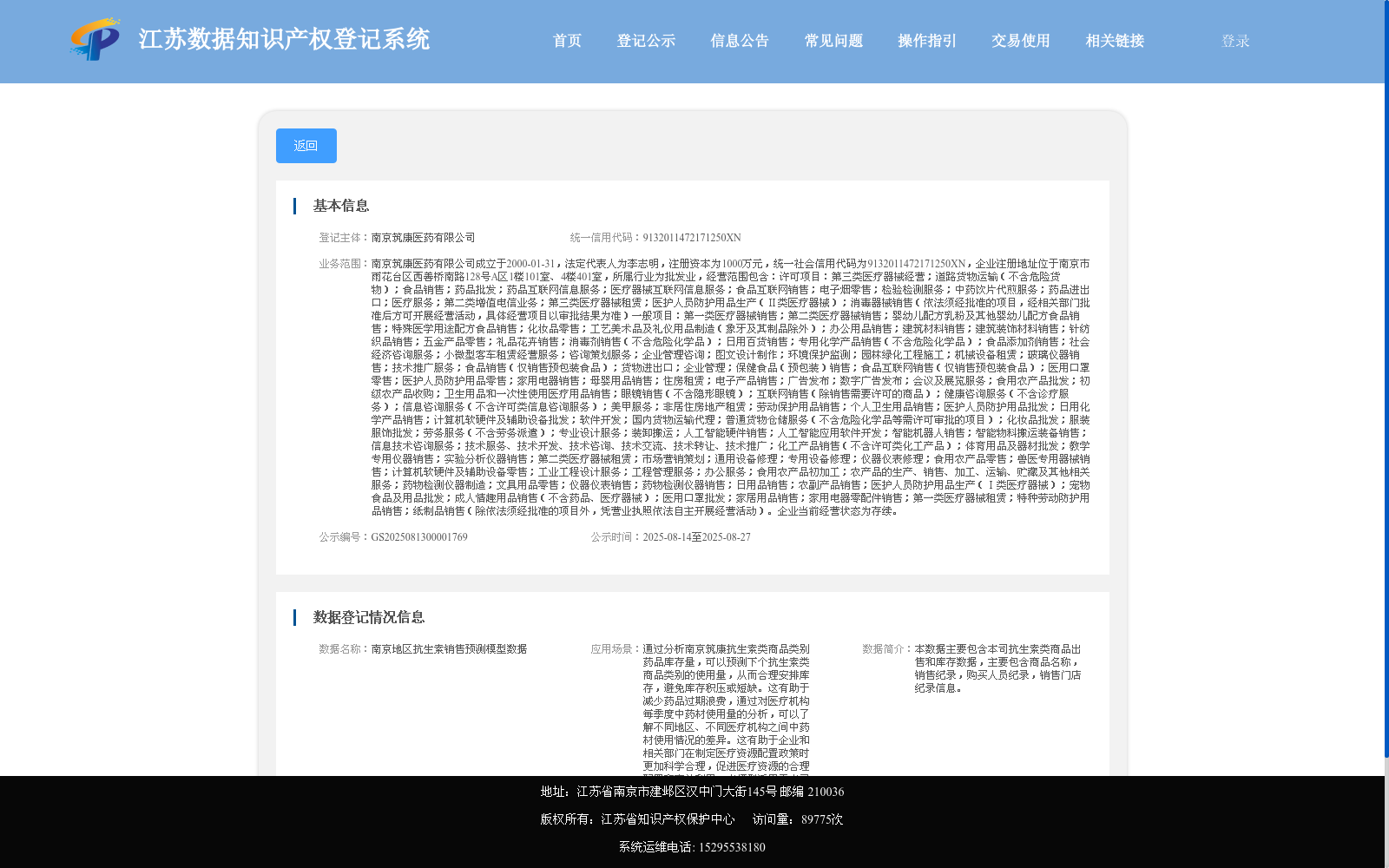Select credit code 9132011472171250XN after 统一信用代码
The width and height of the screenshot is (1389, 868).
pyautogui.click(x=692, y=238)
